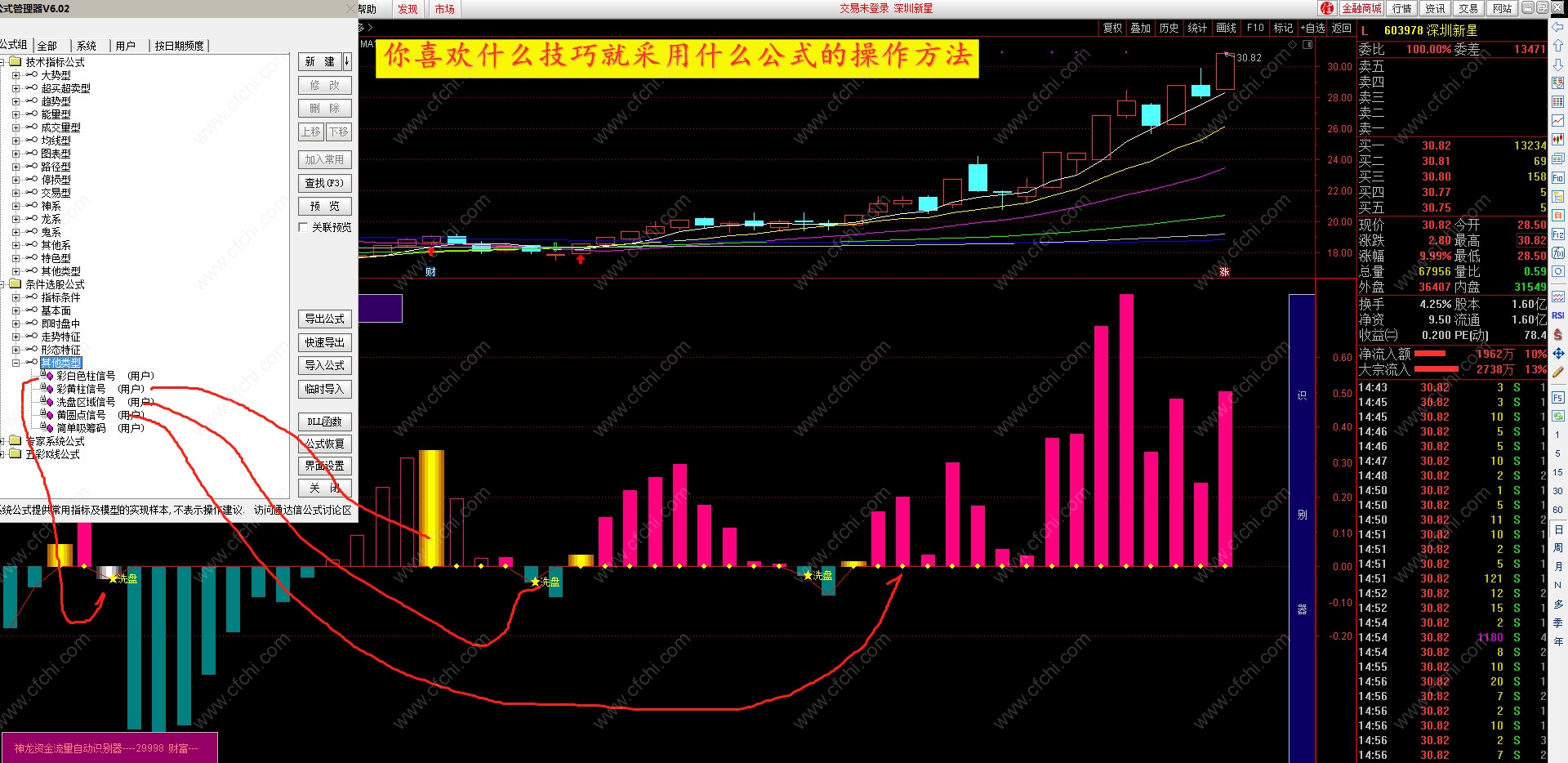Select the 日 daily period toggle
1568x763 pixels.
[1557, 529]
